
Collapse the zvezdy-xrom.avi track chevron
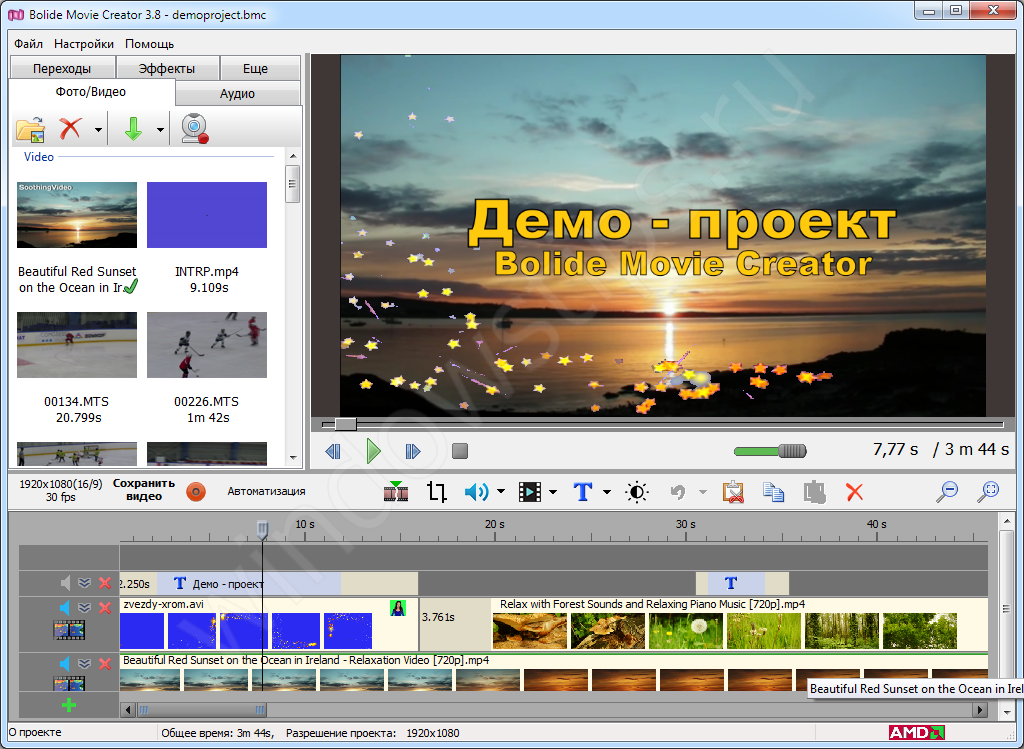84,608
